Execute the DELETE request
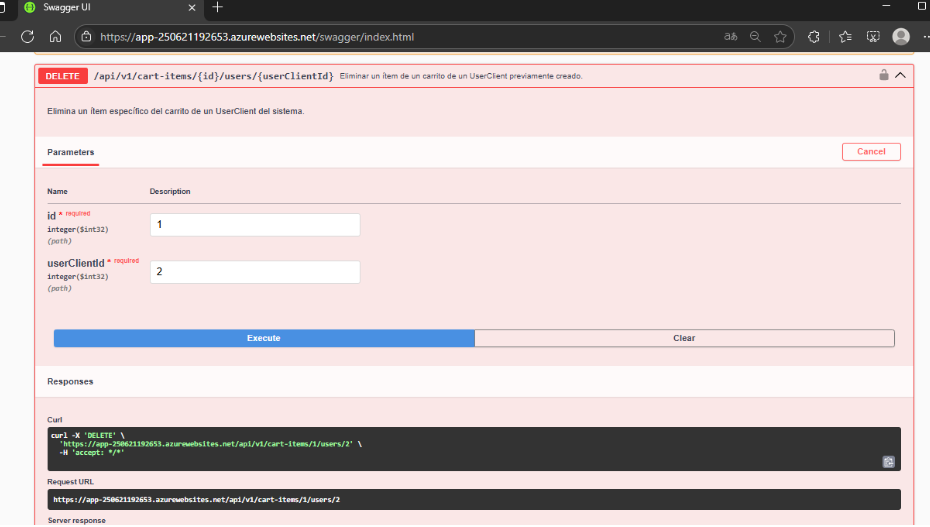This screenshot has width=930, height=527. (264, 338)
